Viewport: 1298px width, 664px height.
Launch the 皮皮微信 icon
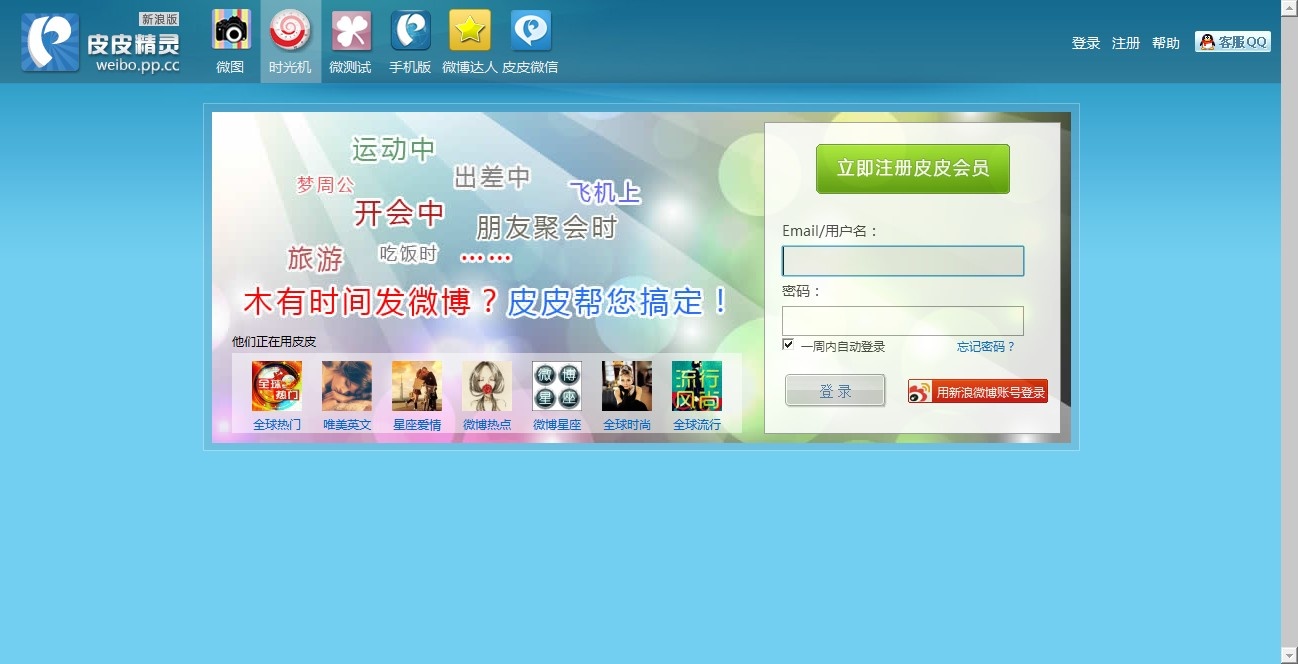point(531,30)
